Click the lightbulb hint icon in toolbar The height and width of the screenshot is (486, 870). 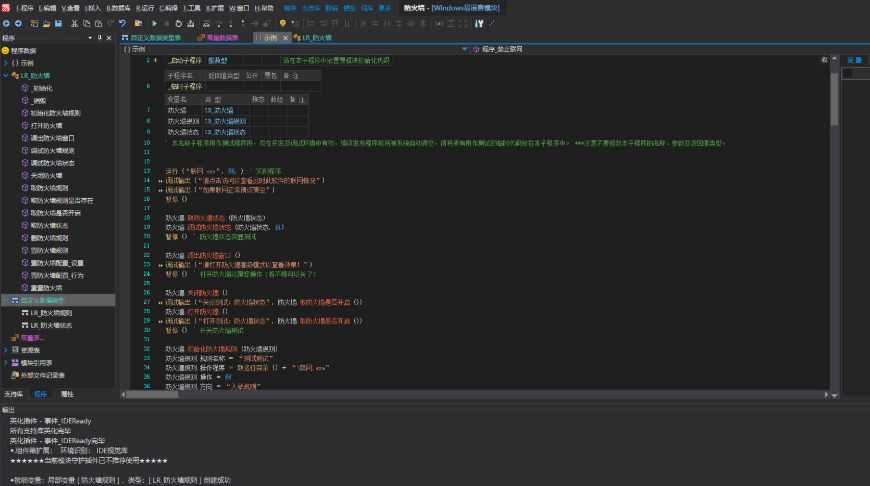283,23
